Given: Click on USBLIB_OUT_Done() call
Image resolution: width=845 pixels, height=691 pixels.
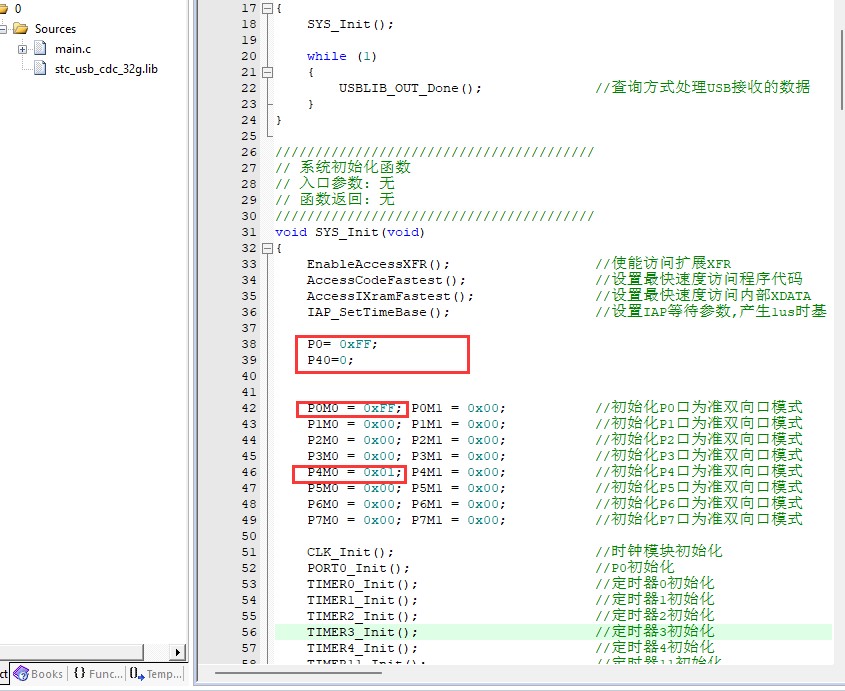Looking at the screenshot, I should coord(410,88).
